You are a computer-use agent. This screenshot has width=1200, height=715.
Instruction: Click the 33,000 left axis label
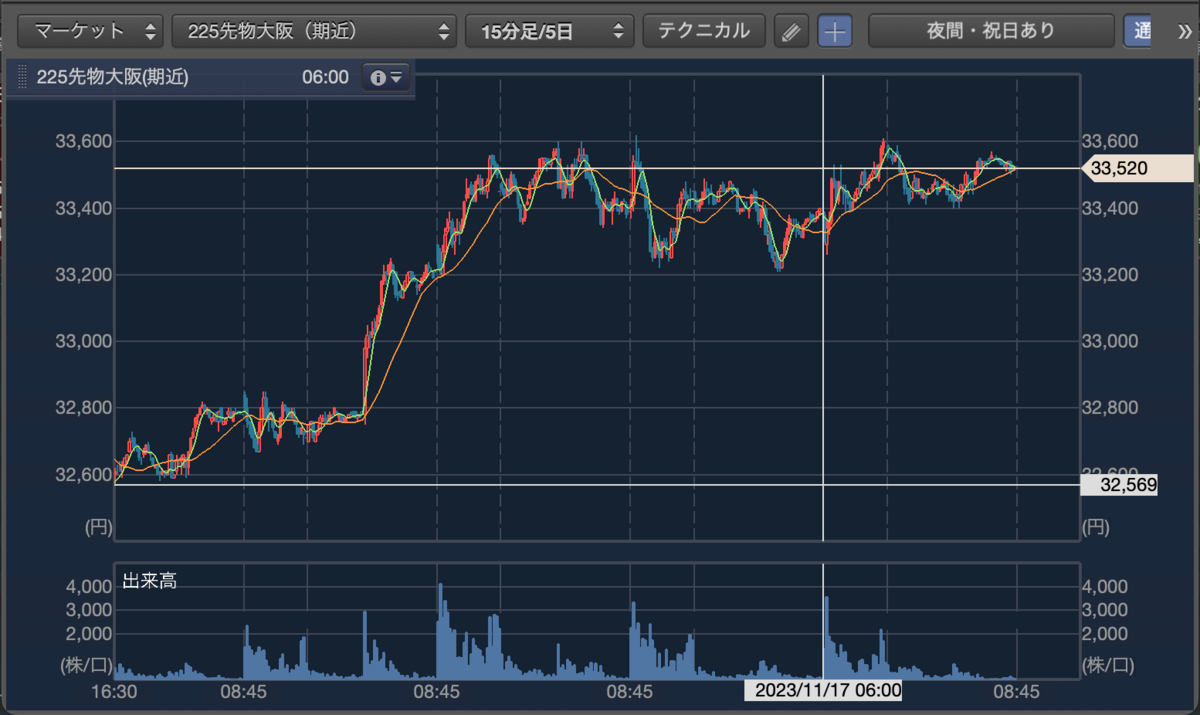click(83, 341)
